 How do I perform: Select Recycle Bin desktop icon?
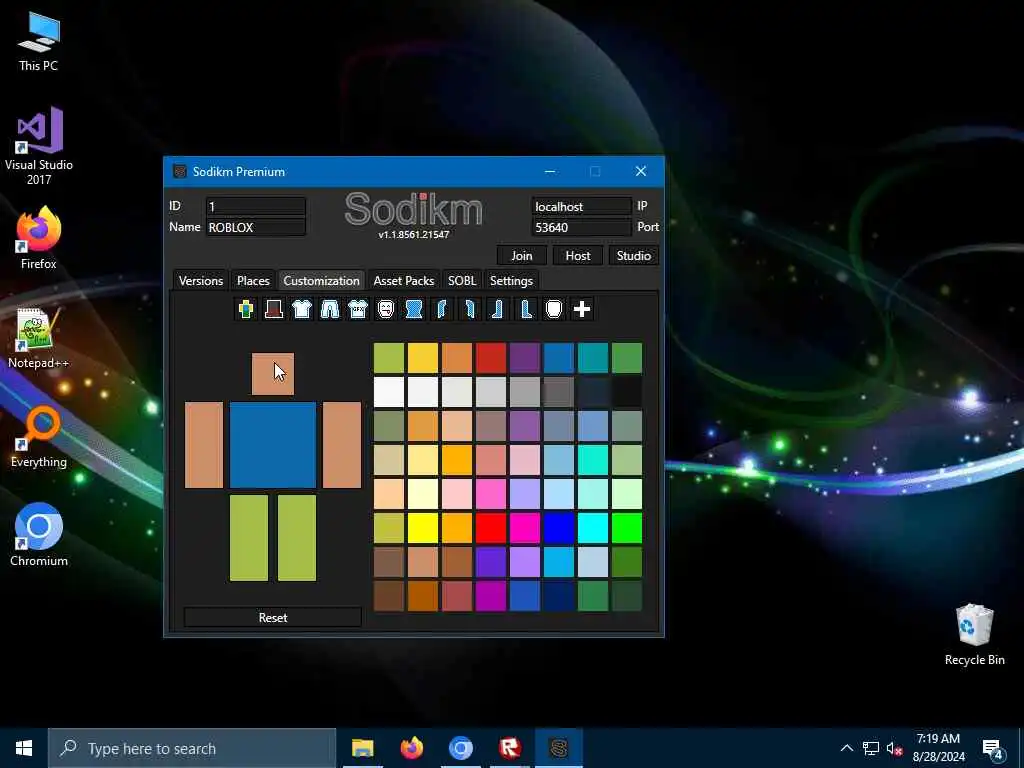click(974, 635)
